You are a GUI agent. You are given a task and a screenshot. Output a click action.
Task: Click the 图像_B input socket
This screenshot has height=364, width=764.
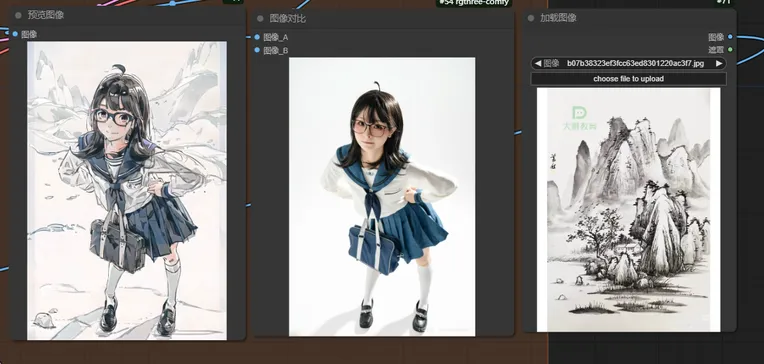pyautogui.click(x=257, y=50)
